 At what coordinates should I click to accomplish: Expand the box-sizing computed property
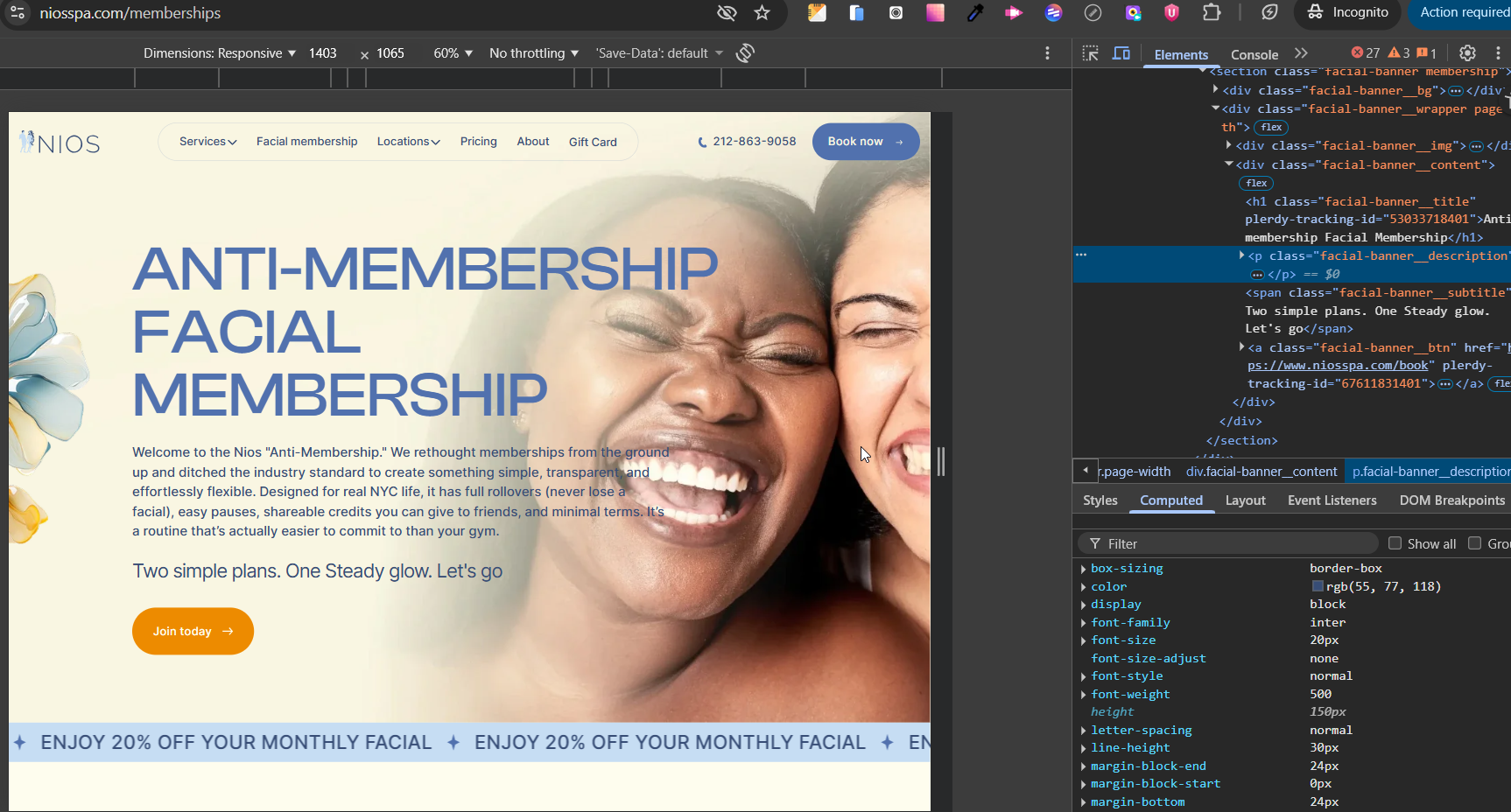coord(1083,569)
